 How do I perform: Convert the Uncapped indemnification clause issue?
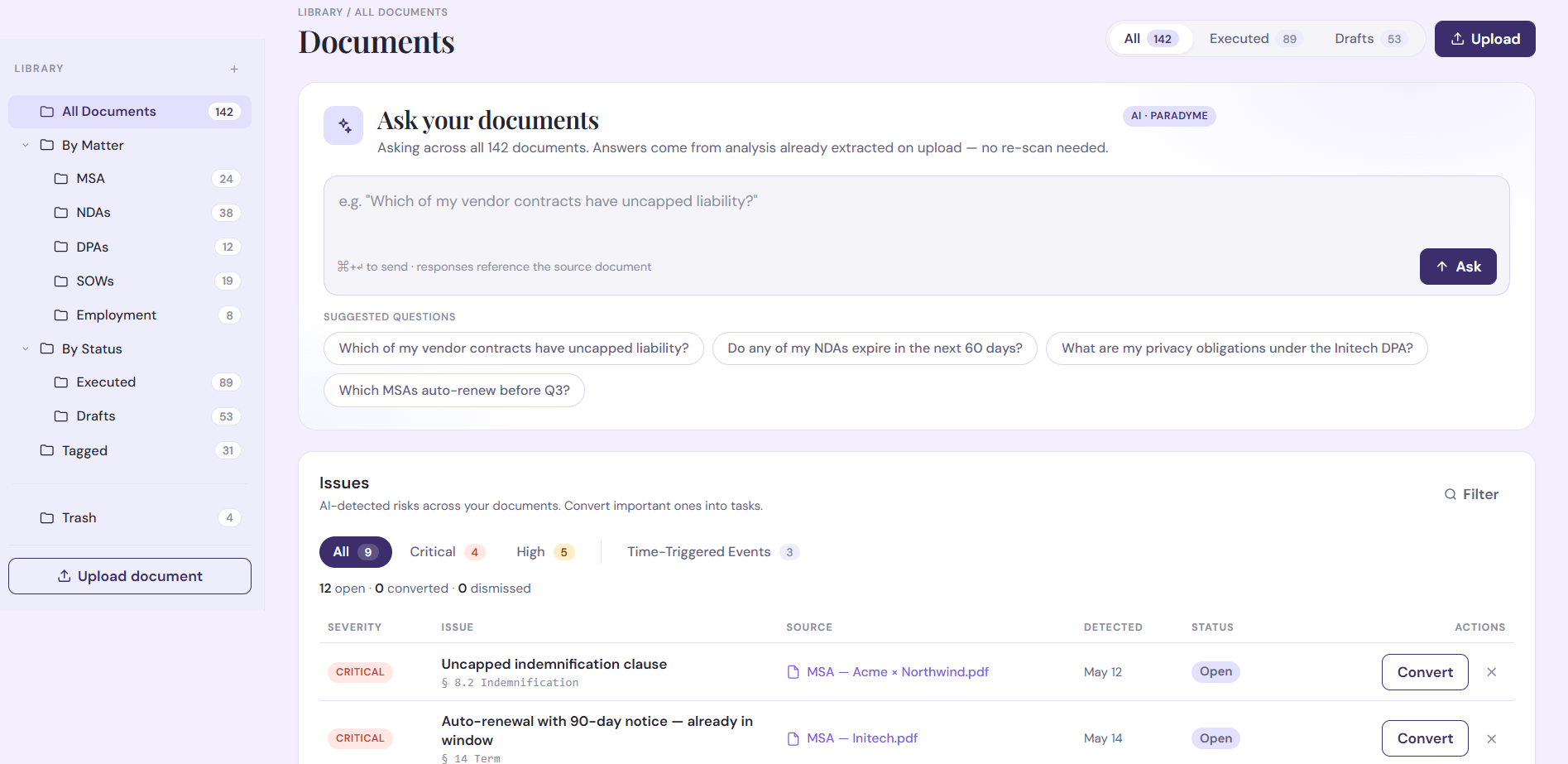pos(1425,672)
